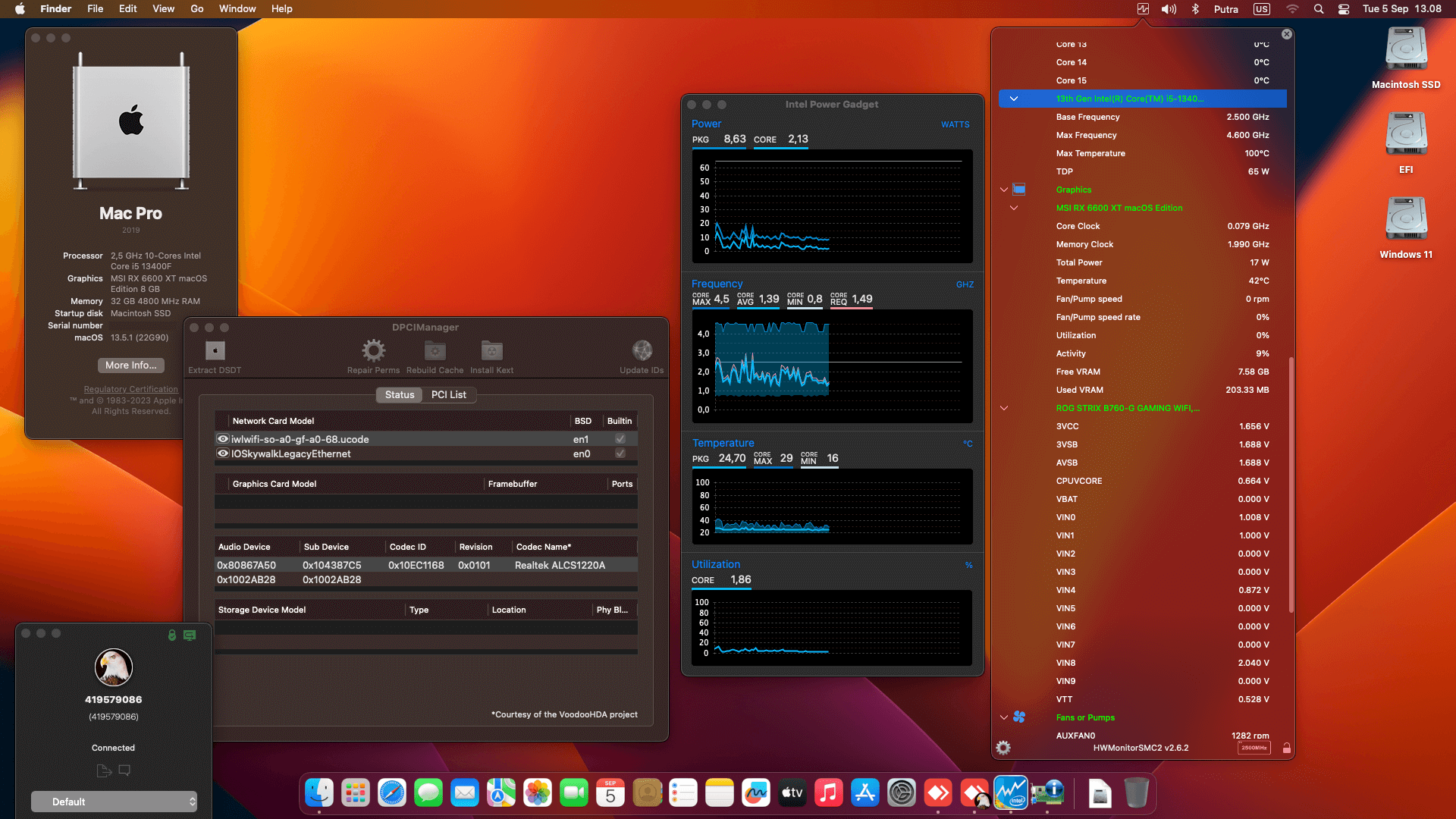Open the Go menu
The width and height of the screenshot is (1456, 819).
tap(197, 9)
